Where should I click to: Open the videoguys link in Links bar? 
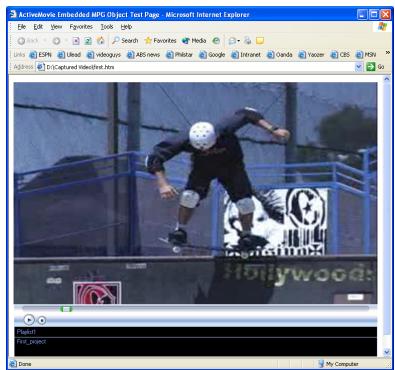pos(104,55)
